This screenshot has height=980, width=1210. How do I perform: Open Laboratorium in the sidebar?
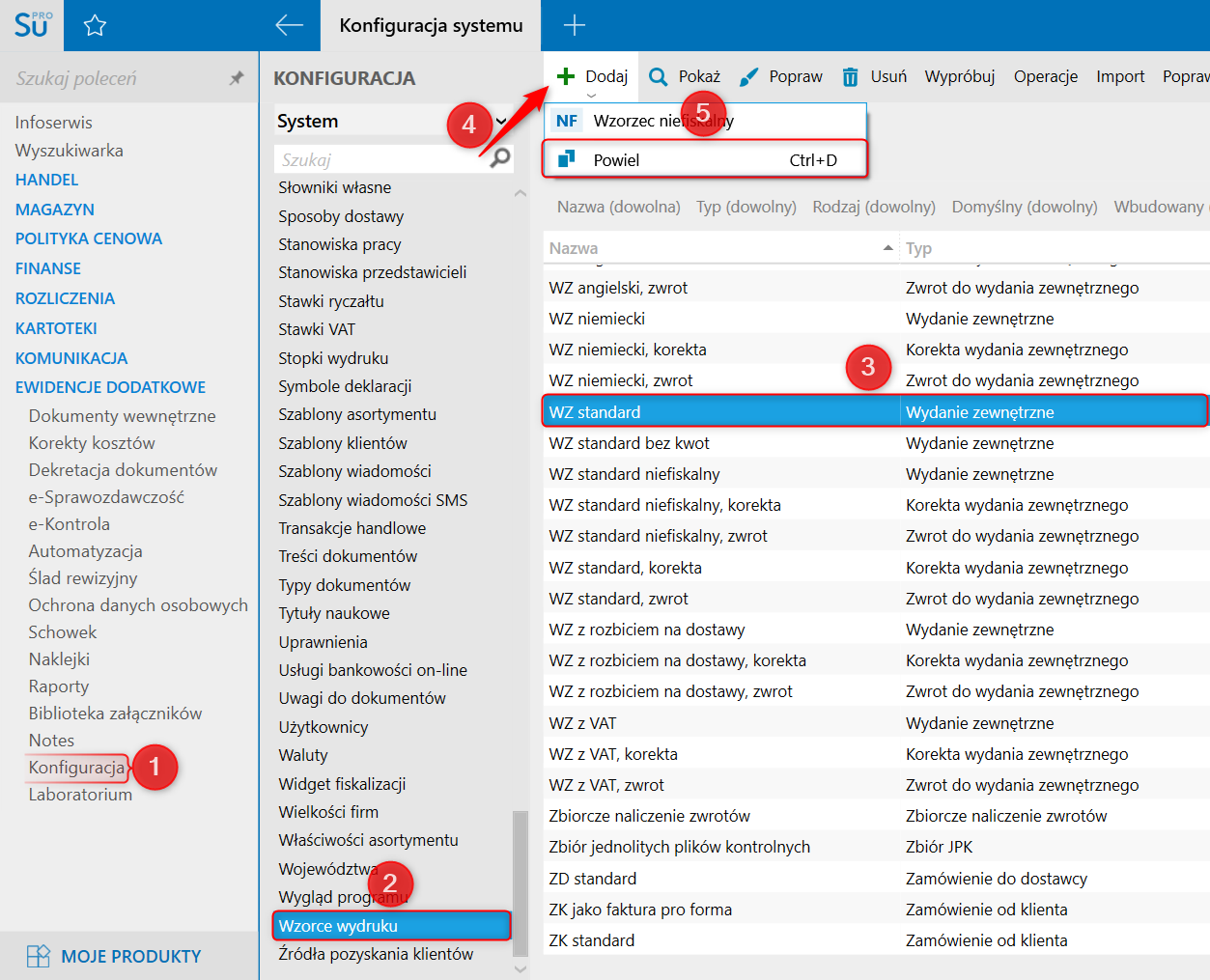click(x=80, y=795)
